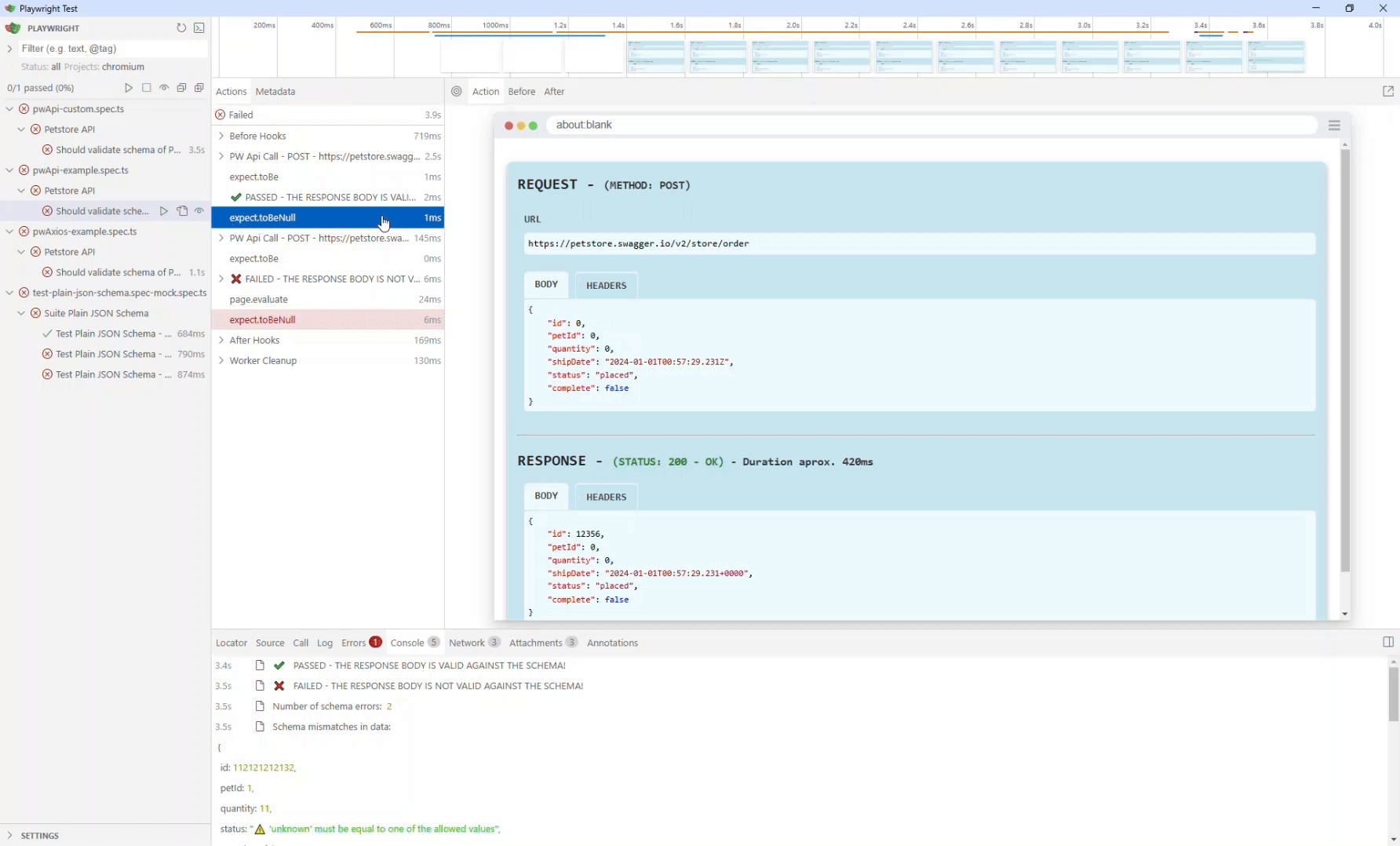Select expect.toBe action lasting 0ms
Screen dimensions: 1400x846
point(328,259)
